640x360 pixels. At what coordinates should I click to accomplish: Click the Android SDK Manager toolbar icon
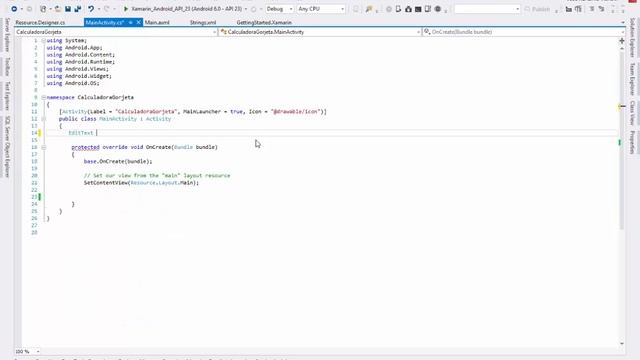(428, 9)
